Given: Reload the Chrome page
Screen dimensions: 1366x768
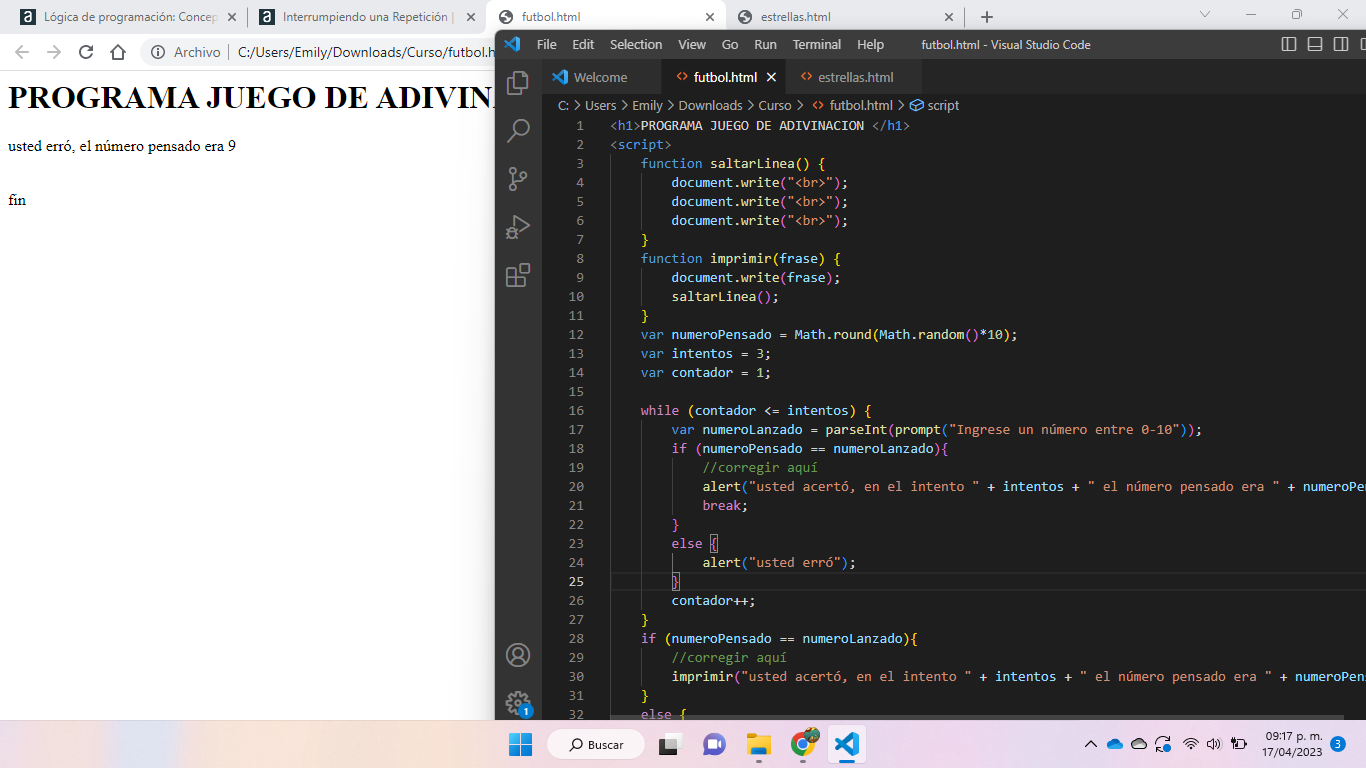Looking at the screenshot, I should click(86, 52).
